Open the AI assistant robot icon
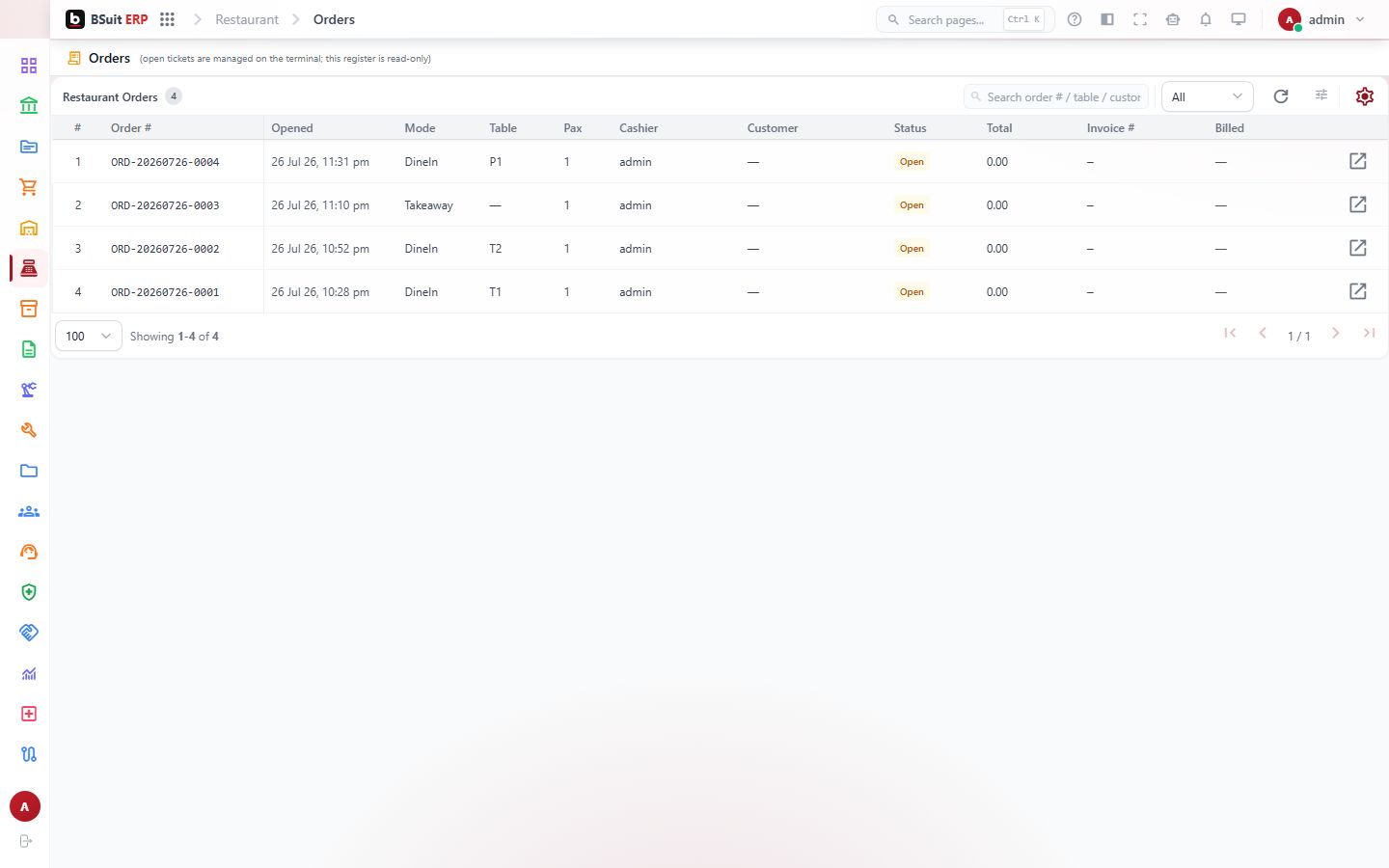Viewport: 1389px width, 868px height. point(1173,19)
